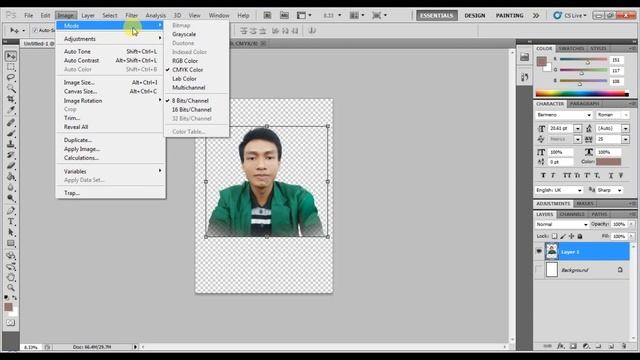Viewport: 640px width, 360px height.
Task: Click the Design workspace button
Action: pos(475,16)
